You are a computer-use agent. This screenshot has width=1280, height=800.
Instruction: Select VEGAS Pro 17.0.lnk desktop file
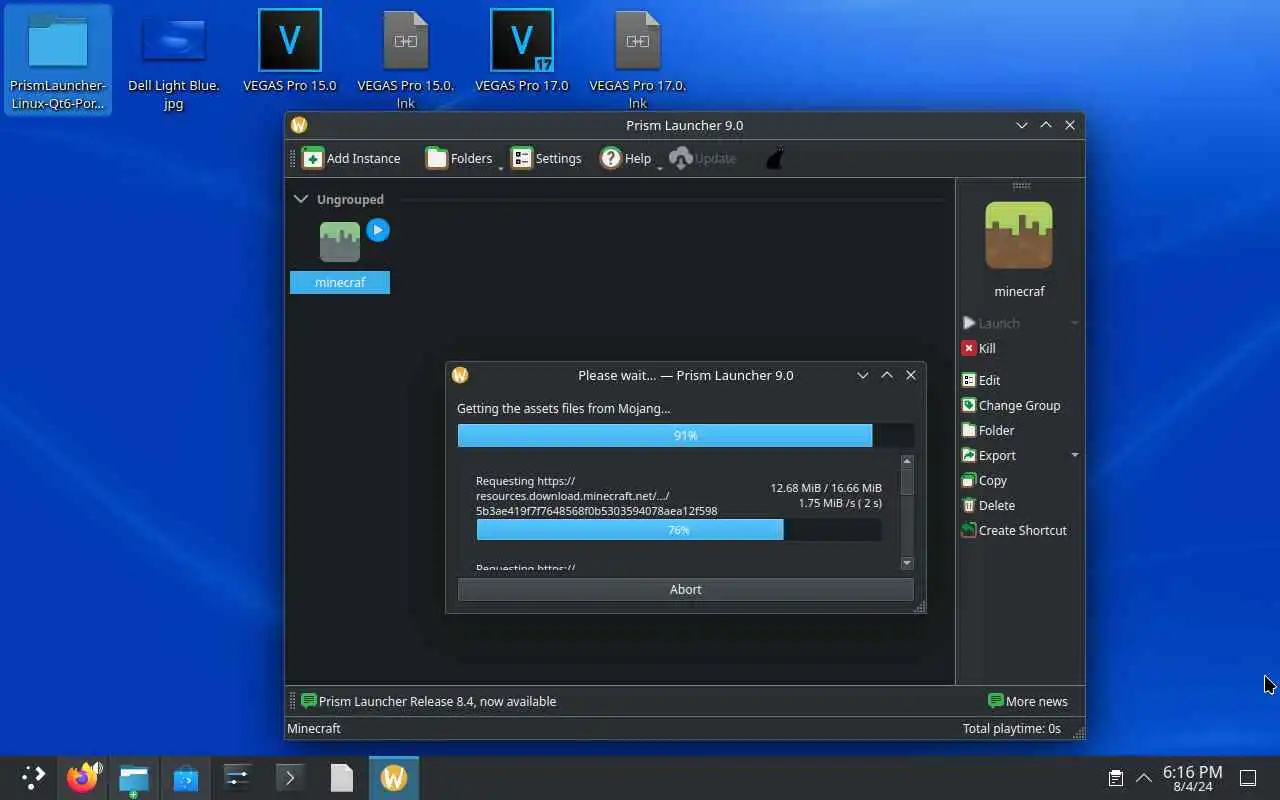[x=638, y=59]
